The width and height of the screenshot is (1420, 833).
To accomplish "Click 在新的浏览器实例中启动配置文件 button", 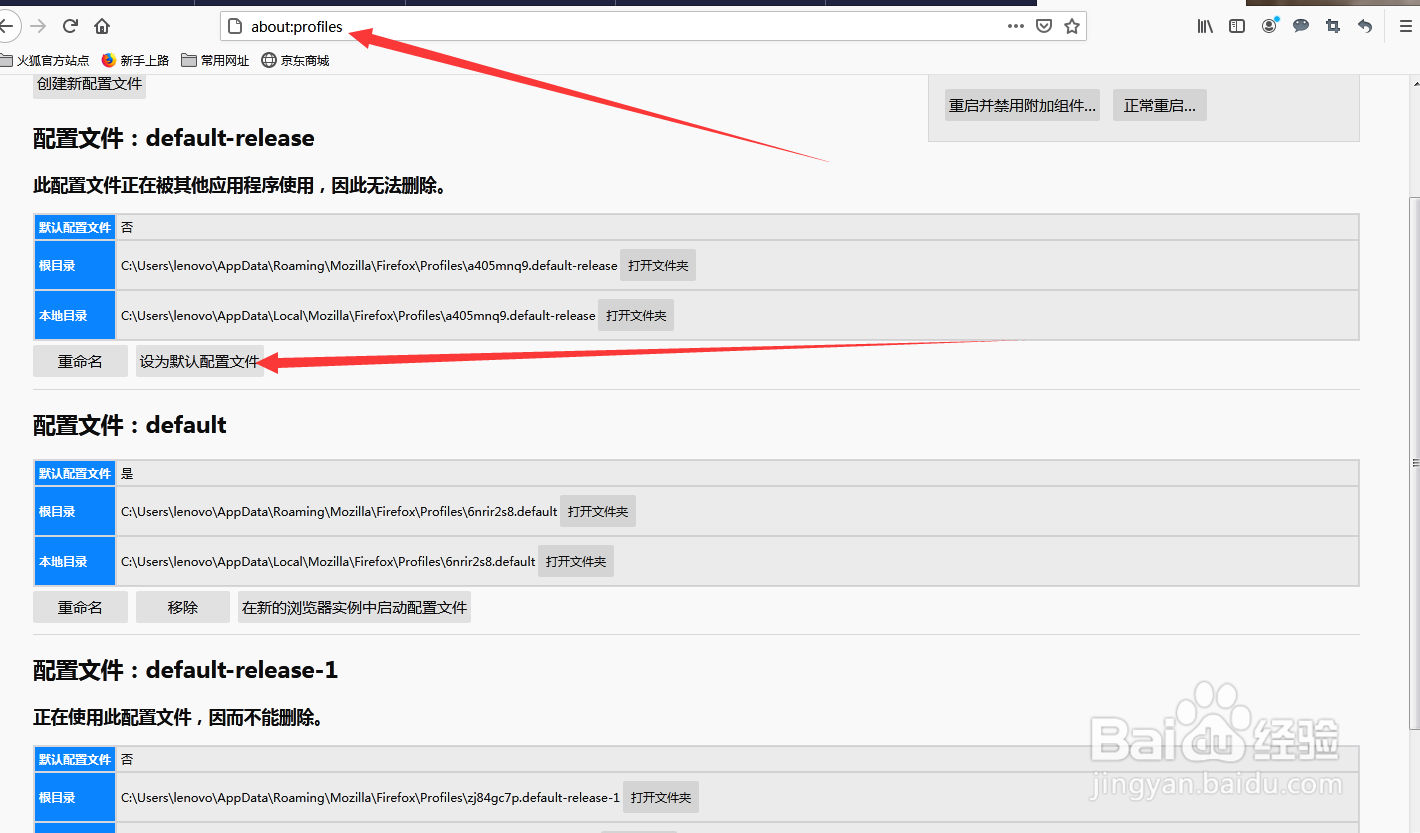I will tap(354, 607).
